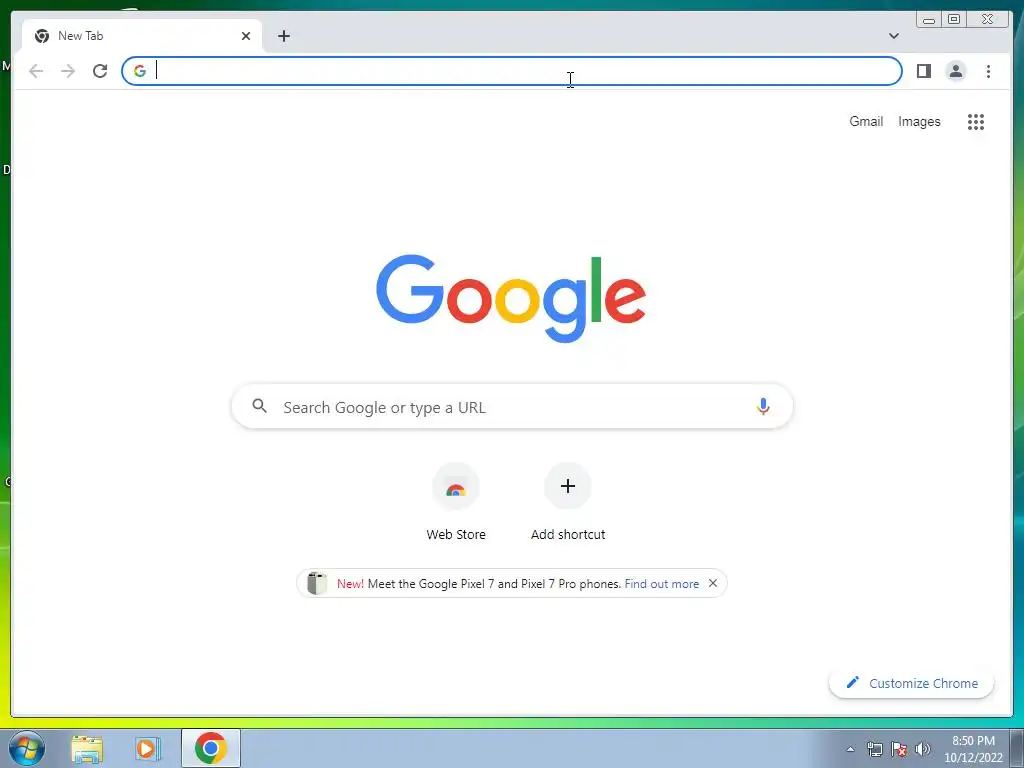The width and height of the screenshot is (1024, 768).
Task: Click the magnifier icon in search box
Action: pos(259,406)
